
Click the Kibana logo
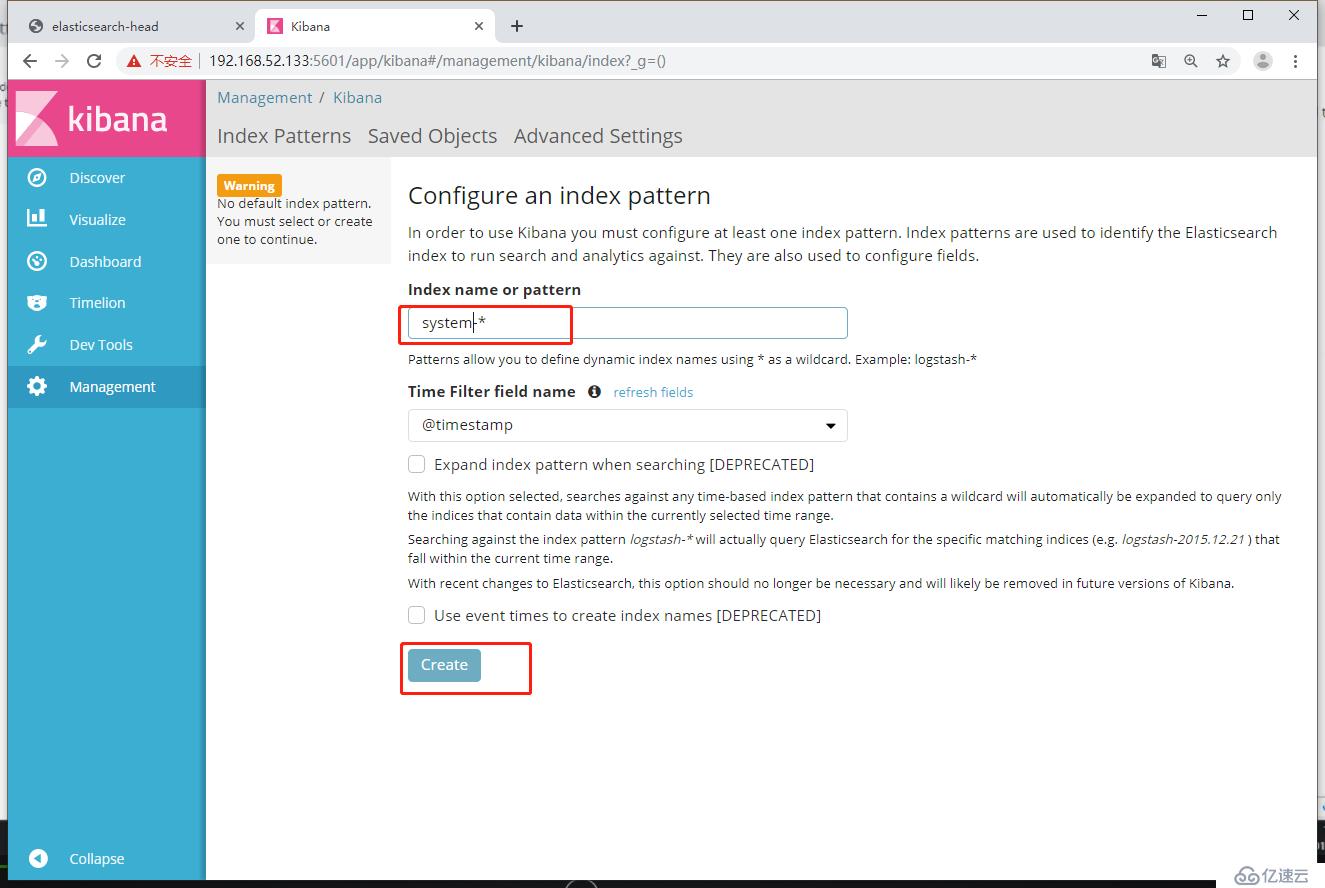106,119
